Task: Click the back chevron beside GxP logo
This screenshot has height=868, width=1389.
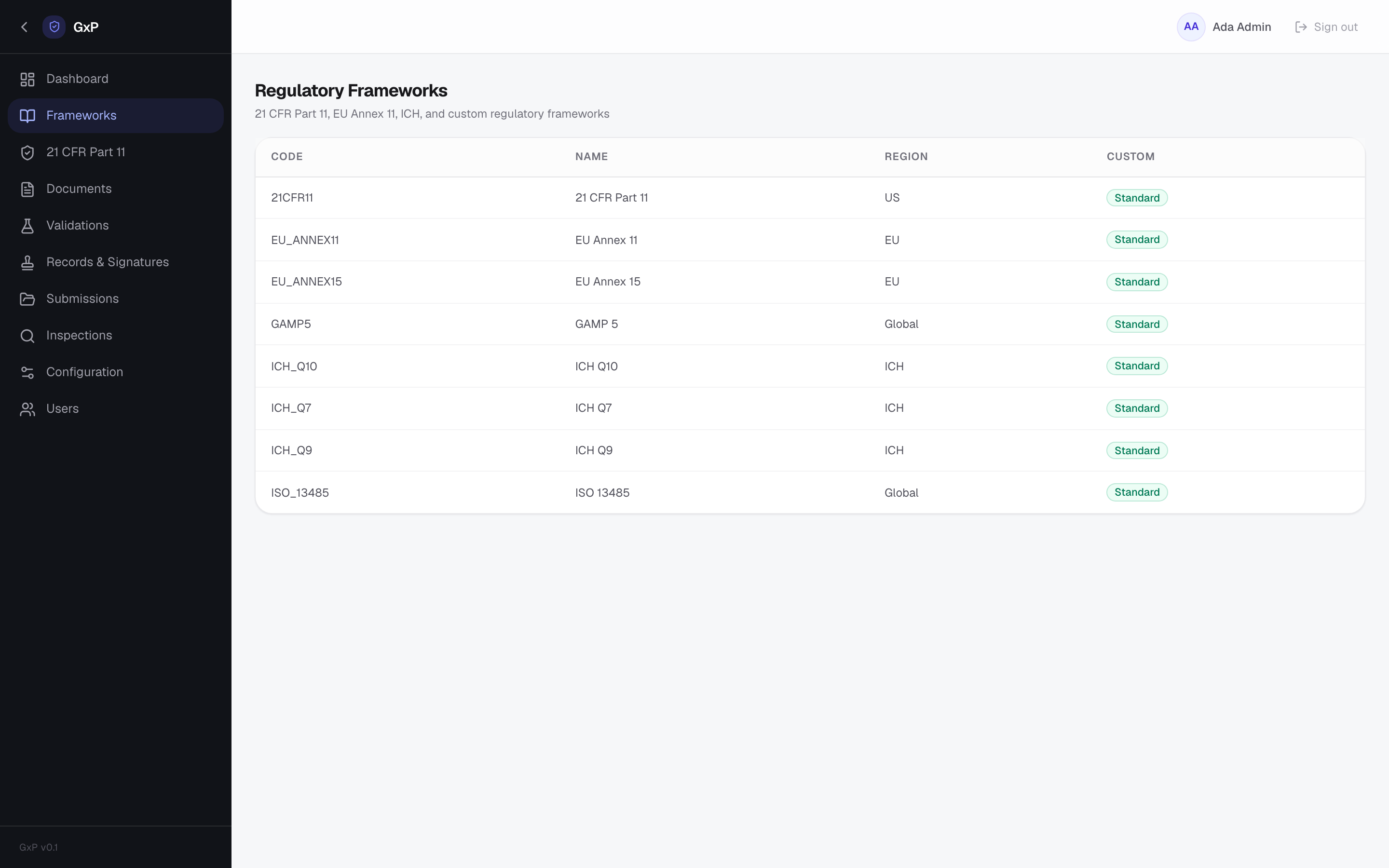Action: (x=24, y=27)
